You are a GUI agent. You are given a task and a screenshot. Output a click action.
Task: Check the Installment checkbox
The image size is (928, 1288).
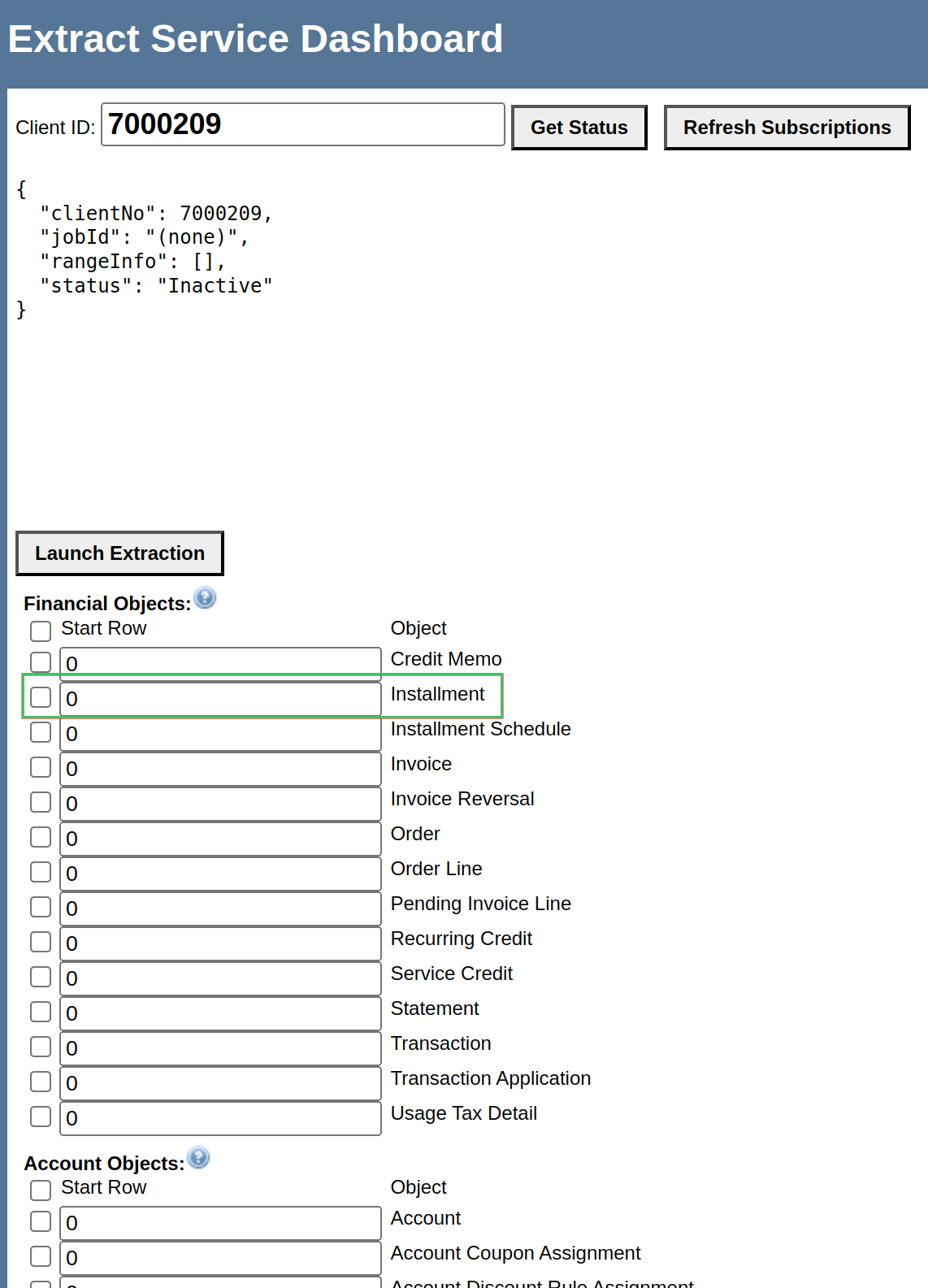41,697
